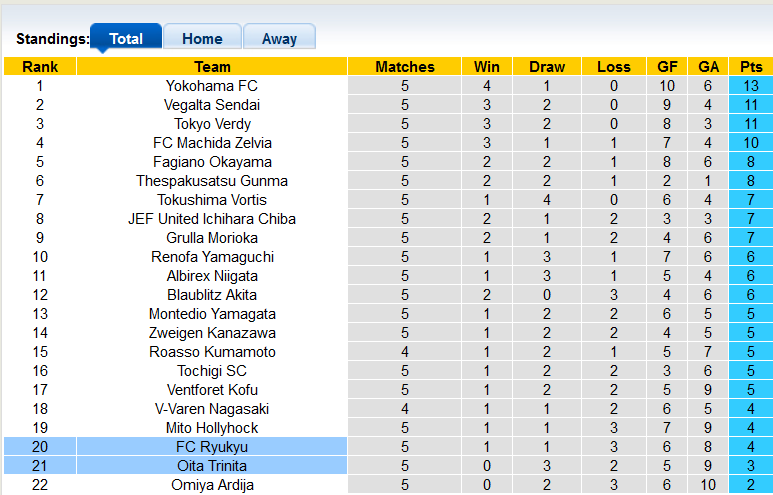Open the V-Varen Nagasaki team link

[x=212, y=409]
